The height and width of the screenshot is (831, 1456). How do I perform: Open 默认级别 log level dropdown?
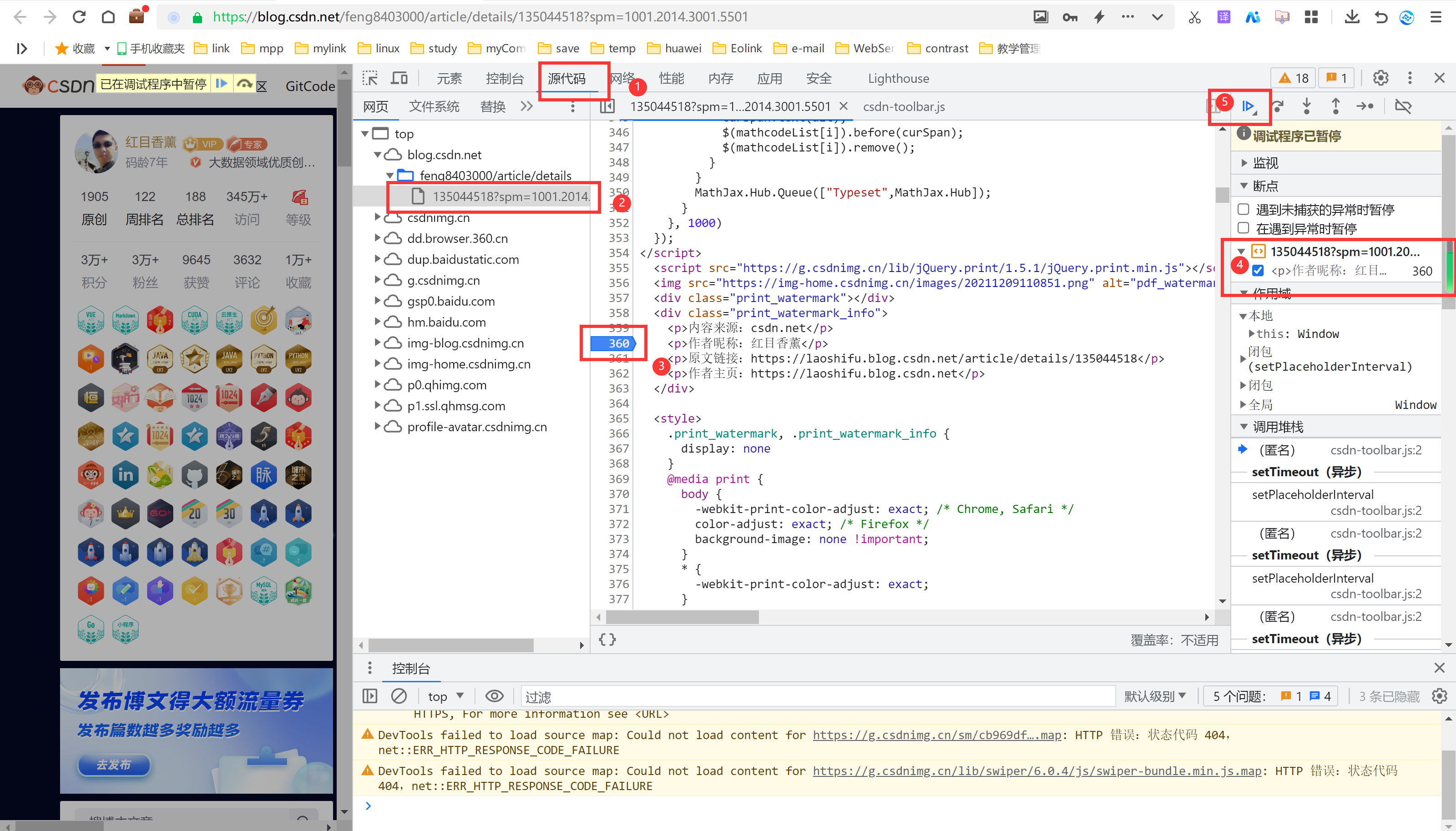click(1155, 696)
